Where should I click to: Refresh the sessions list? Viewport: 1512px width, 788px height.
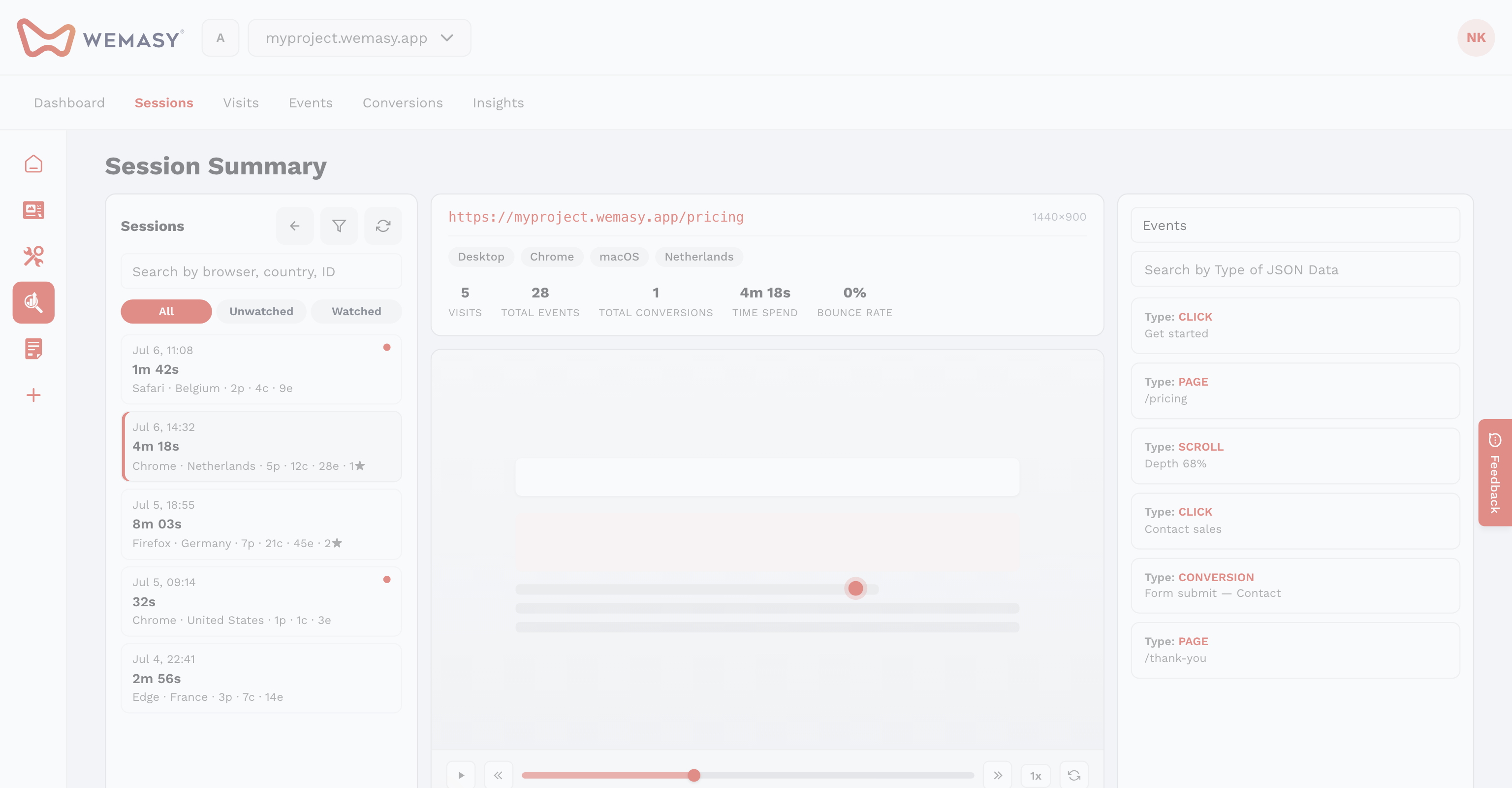(x=383, y=226)
